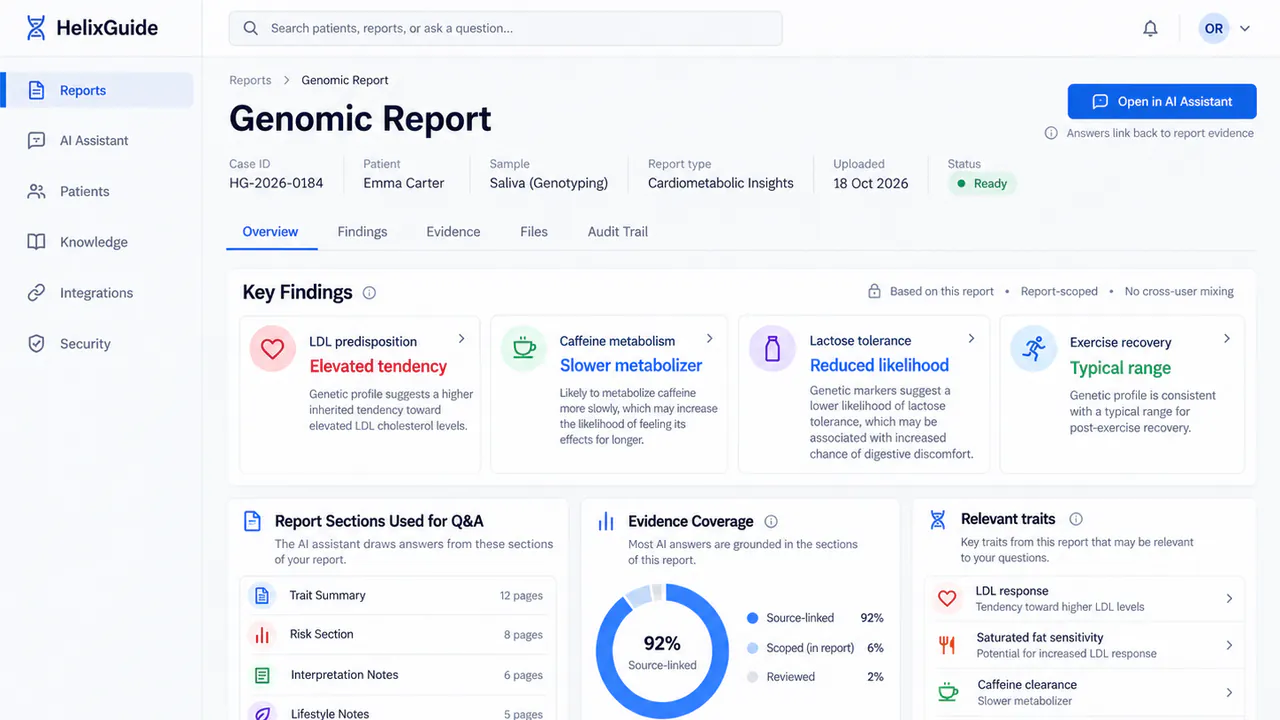This screenshot has height=720, width=1280.
Task: Go to Reports breadcrumb link
Action: tap(250, 80)
